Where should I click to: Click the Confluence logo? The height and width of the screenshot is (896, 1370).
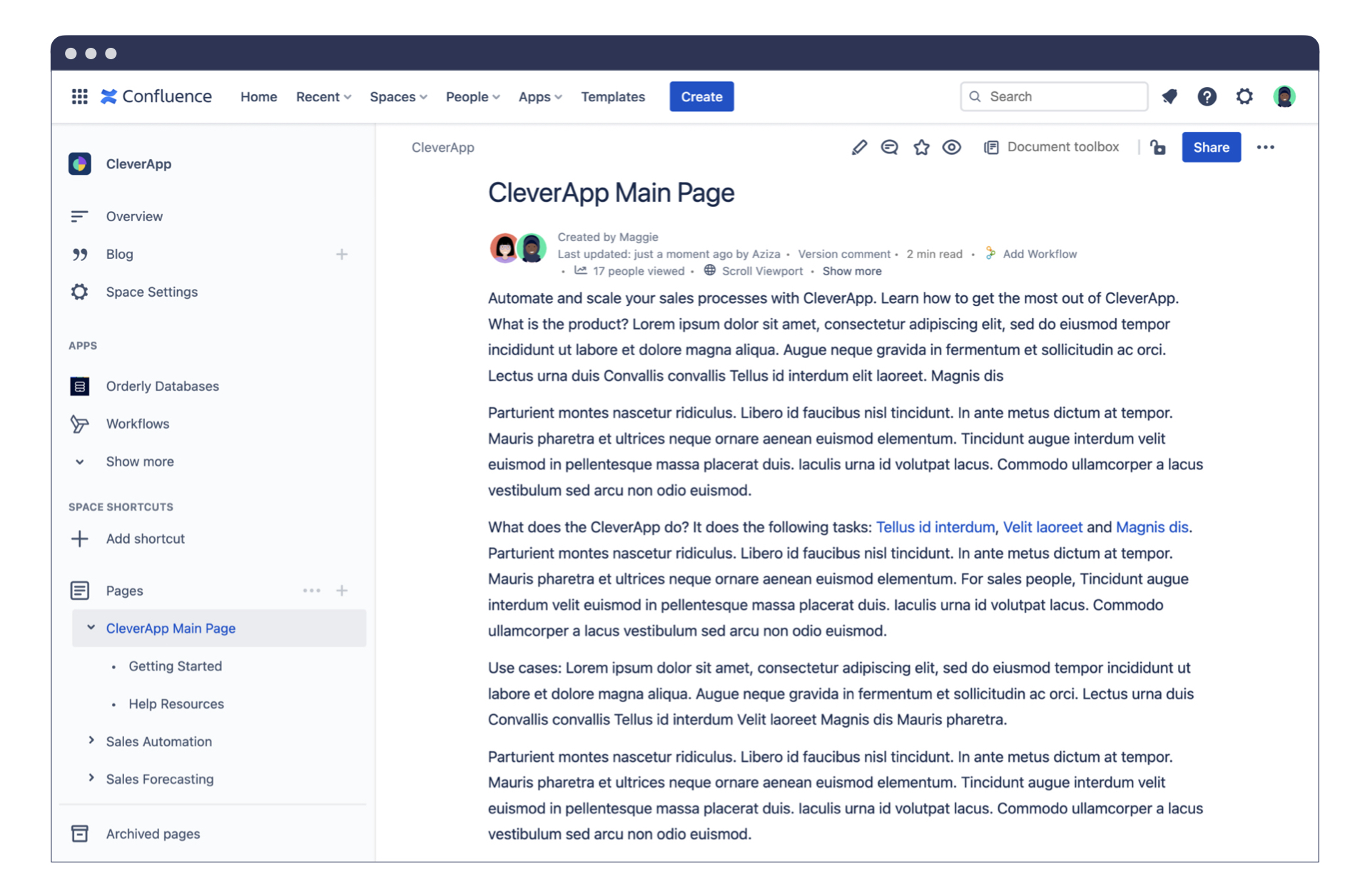pyautogui.click(x=156, y=96)
